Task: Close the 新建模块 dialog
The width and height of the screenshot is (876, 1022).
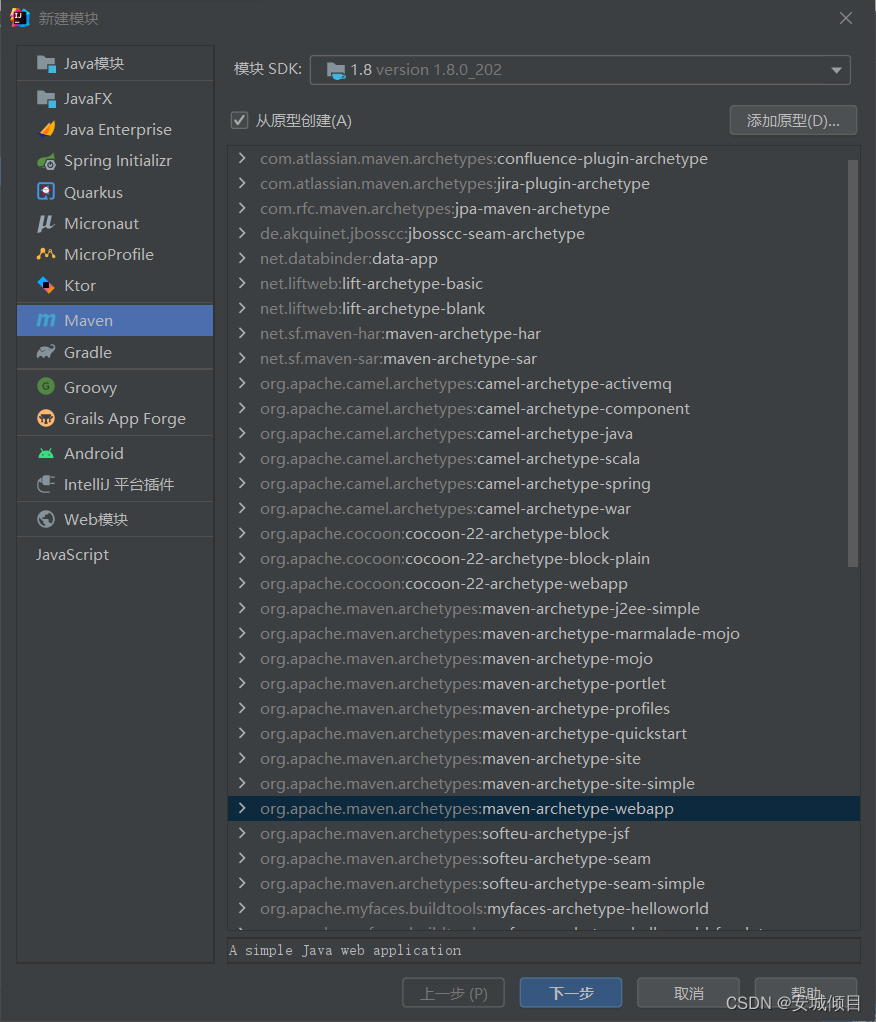Action: pos(845,18)
